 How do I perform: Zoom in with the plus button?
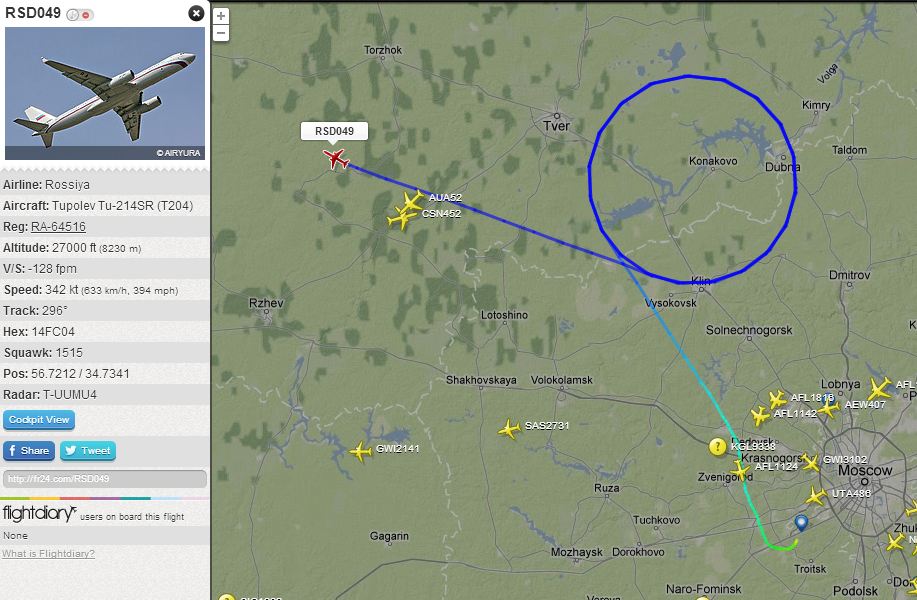pos(220,16)
